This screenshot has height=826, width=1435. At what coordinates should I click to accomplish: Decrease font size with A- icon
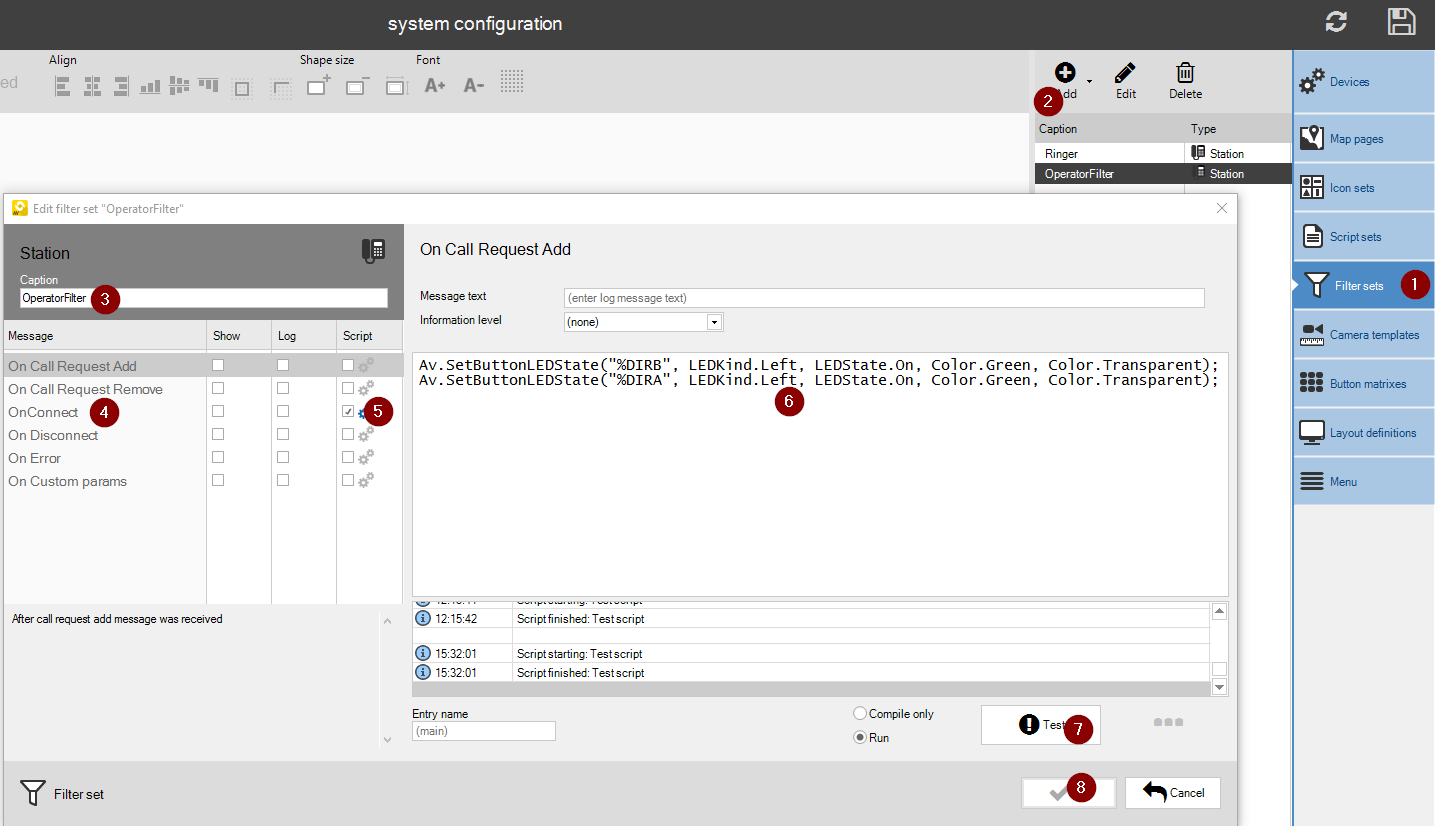[473, 86]
